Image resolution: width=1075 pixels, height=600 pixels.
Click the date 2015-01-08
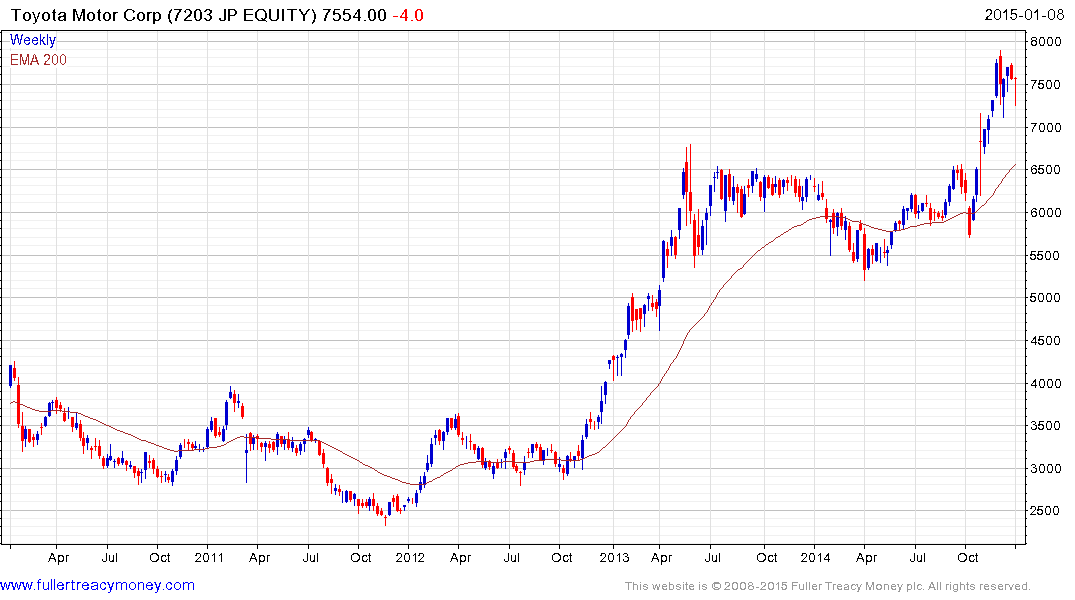pyautogui.click(x=1024, y=15)
